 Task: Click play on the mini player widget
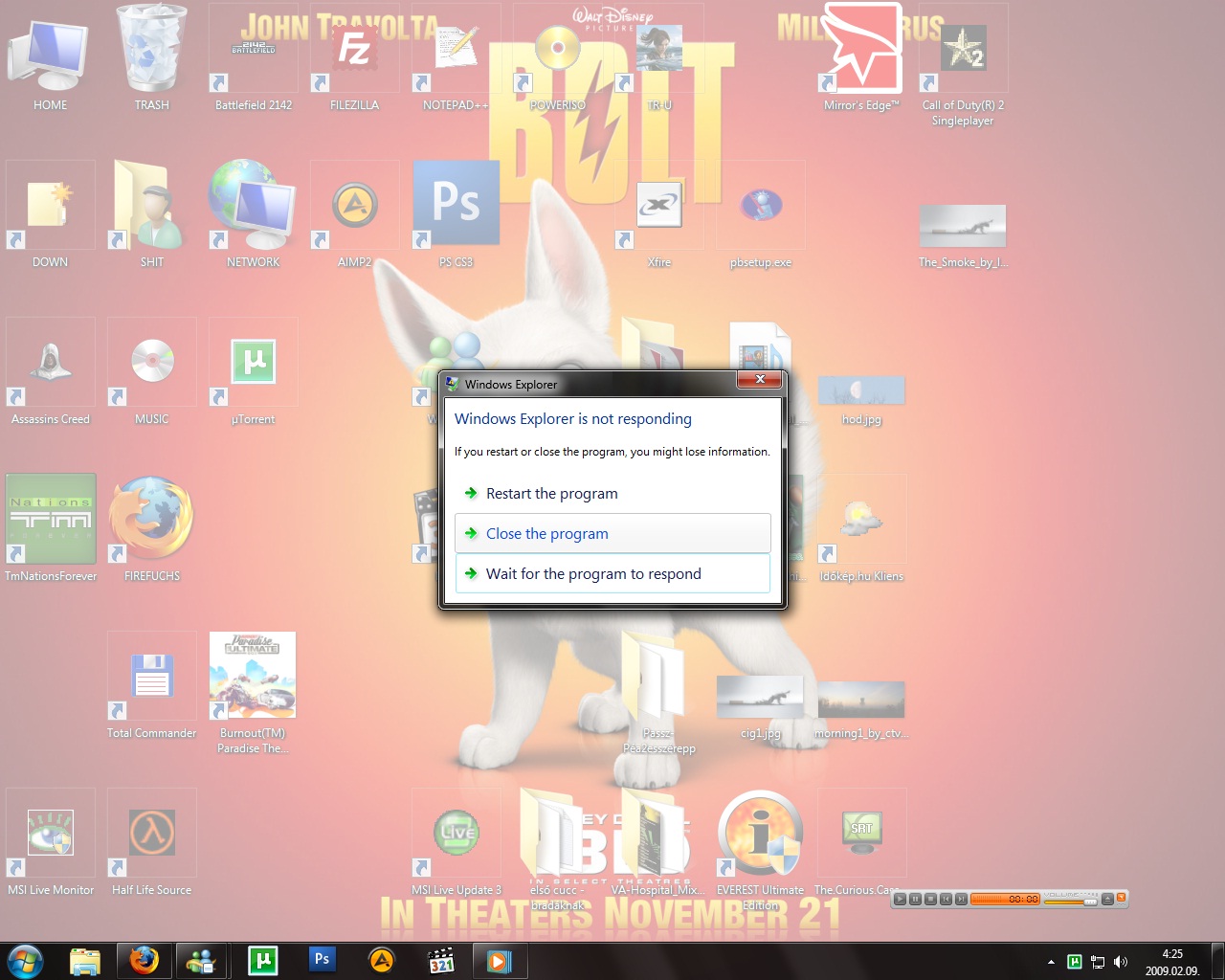(900, 899)
